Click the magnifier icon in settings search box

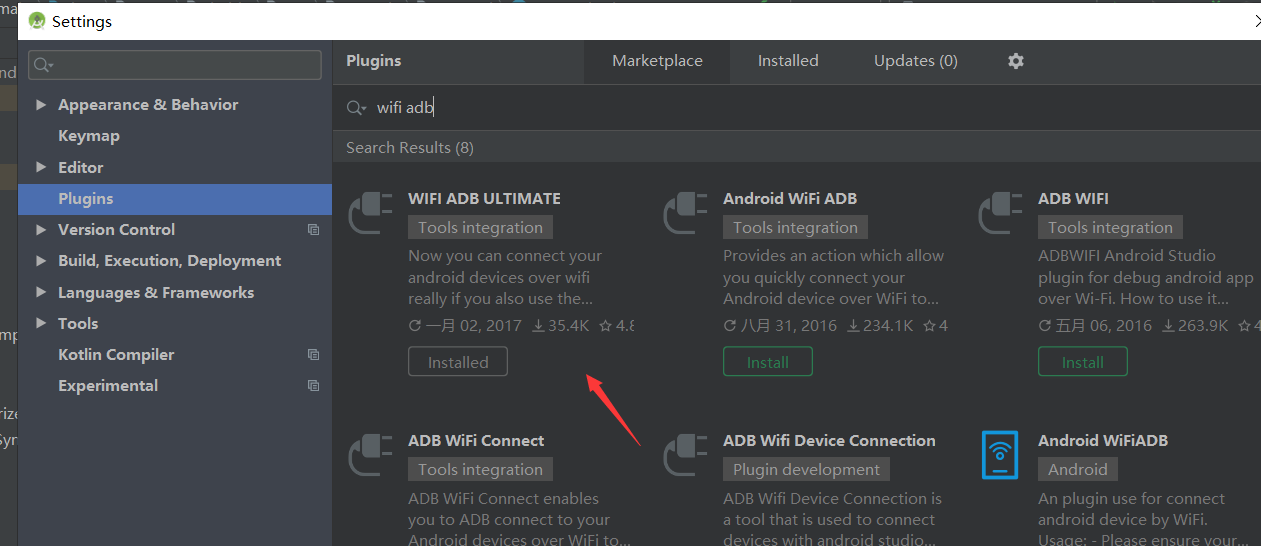coord(43,66)
